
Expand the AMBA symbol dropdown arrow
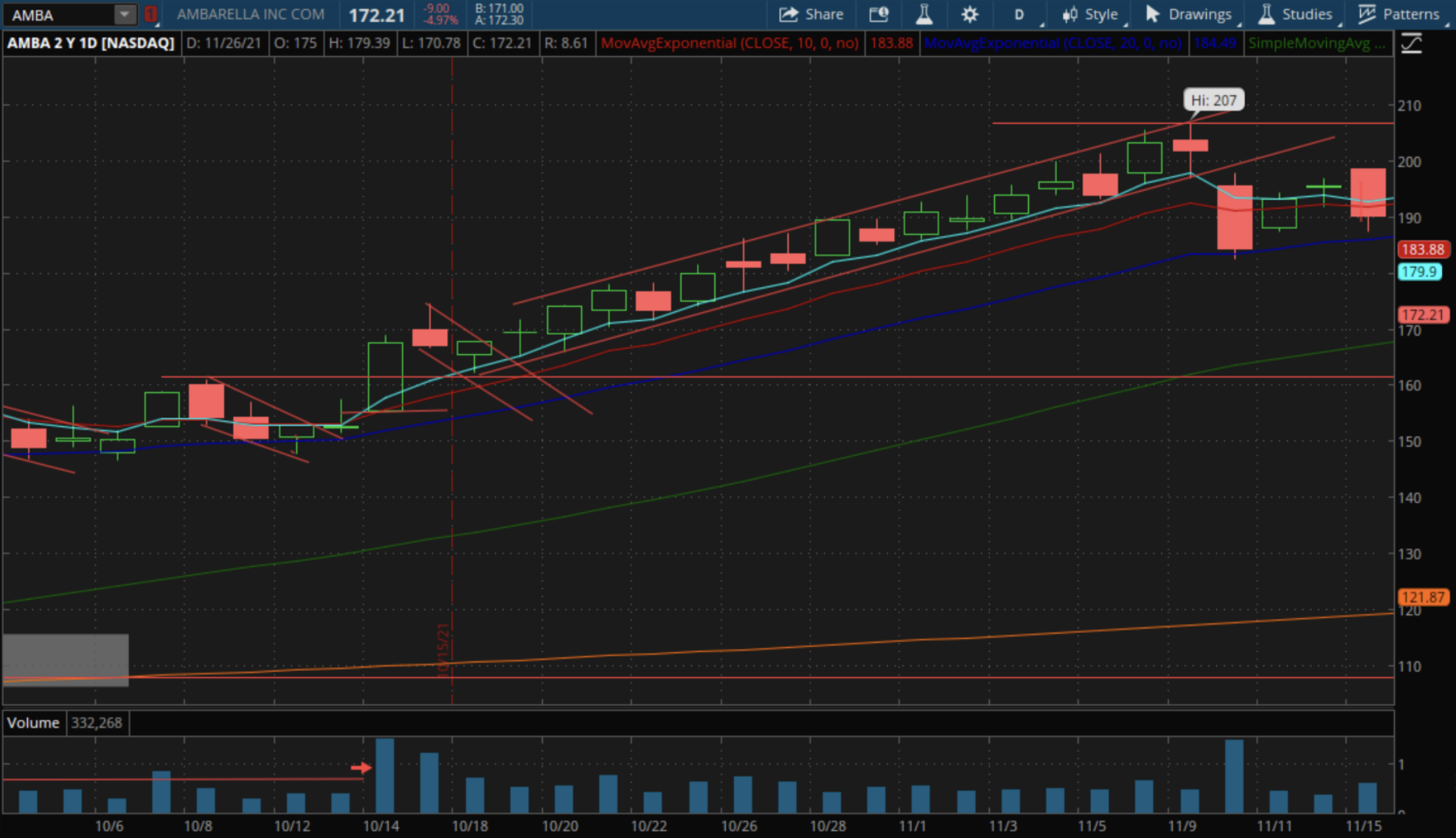(x=125, y=14)
